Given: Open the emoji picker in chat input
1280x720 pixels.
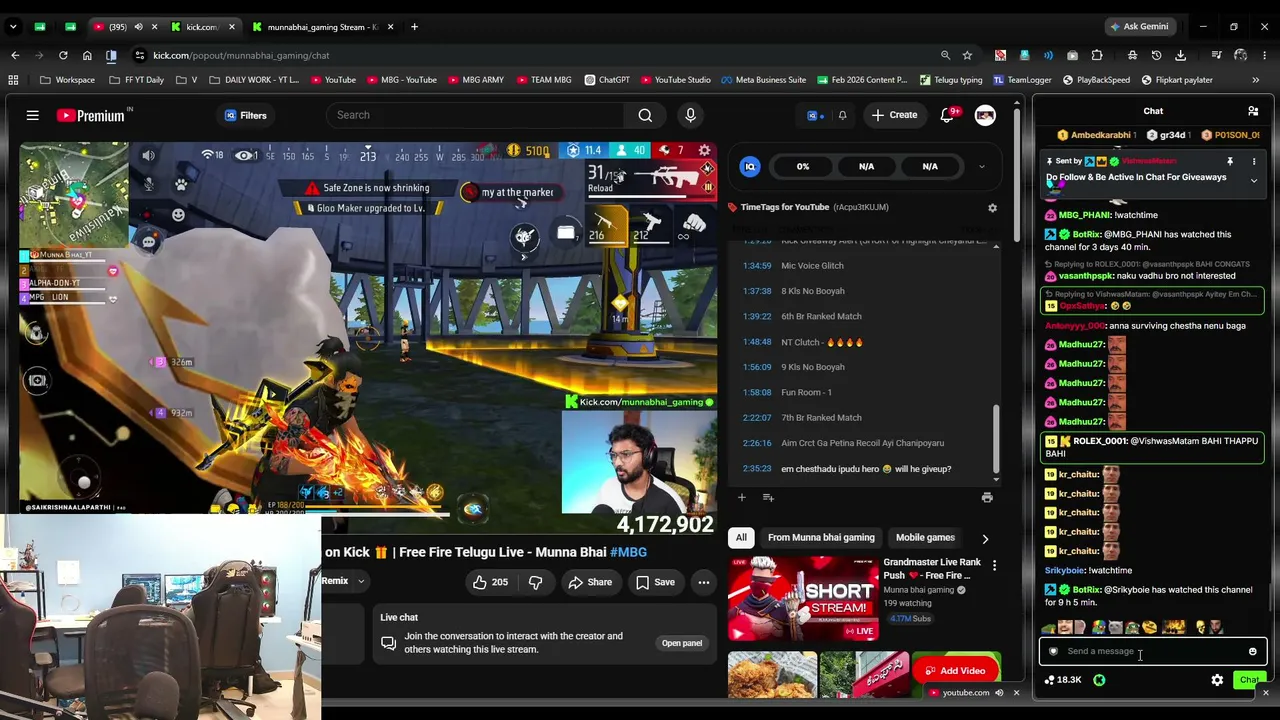Looking at the screenshot, I should pos(1252,652).
